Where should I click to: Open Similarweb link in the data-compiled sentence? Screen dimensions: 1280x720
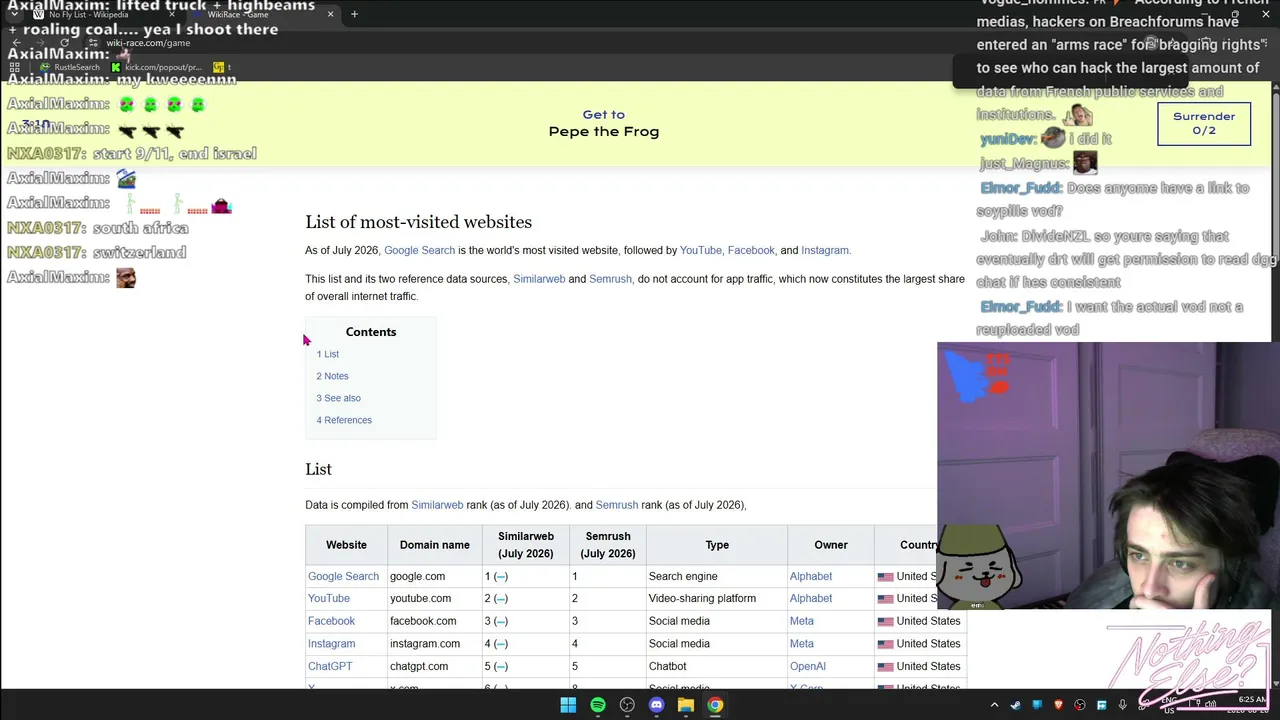tap(437, 505)
